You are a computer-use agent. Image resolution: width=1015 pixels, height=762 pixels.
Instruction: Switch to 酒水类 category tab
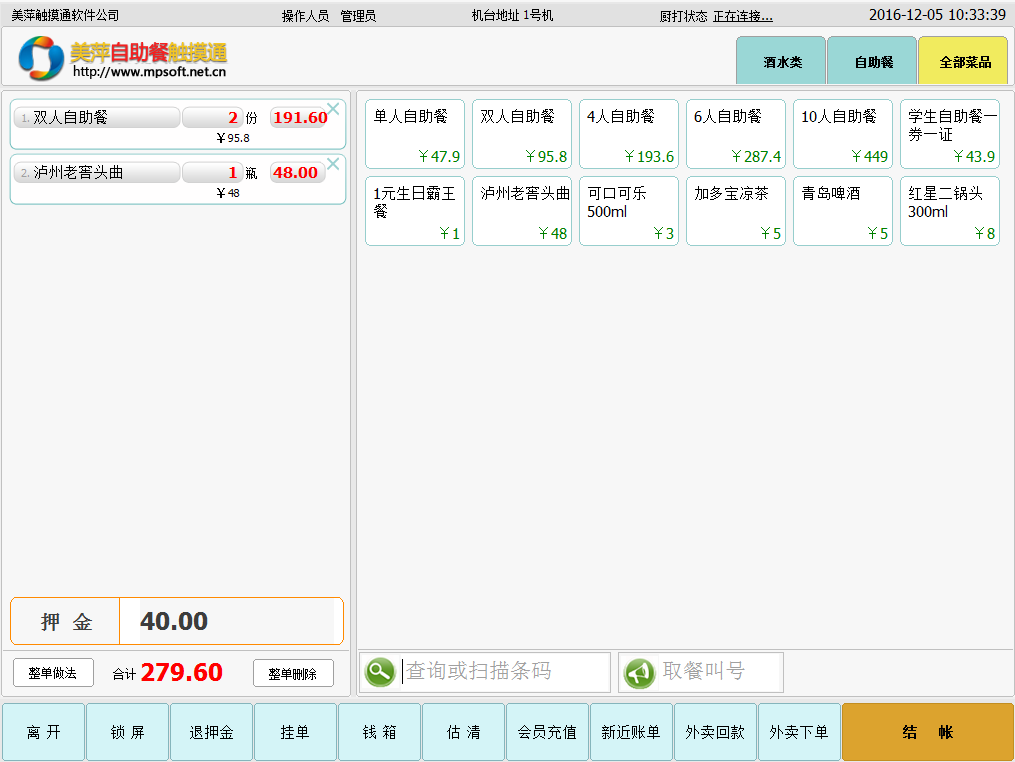(x=781, y=61)
